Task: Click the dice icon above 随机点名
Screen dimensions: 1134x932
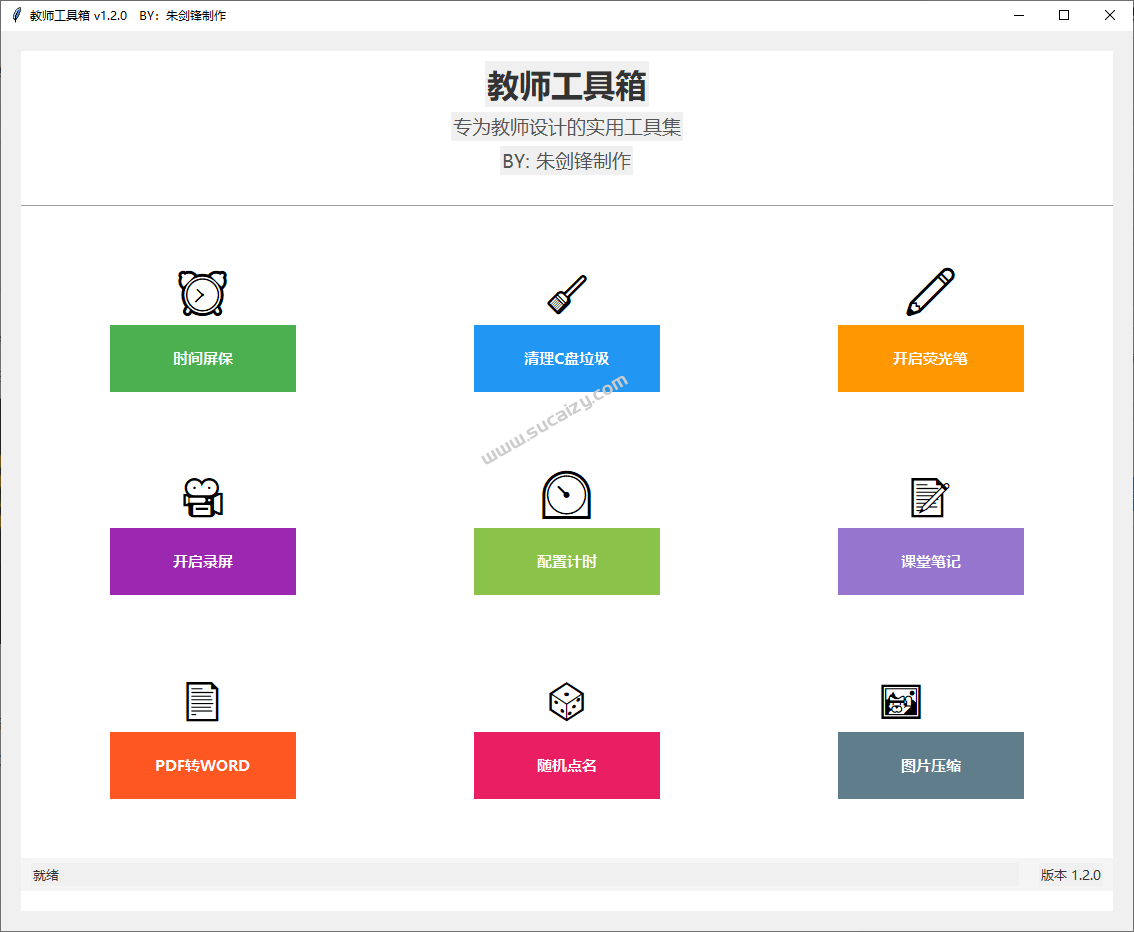Action: 566,701
